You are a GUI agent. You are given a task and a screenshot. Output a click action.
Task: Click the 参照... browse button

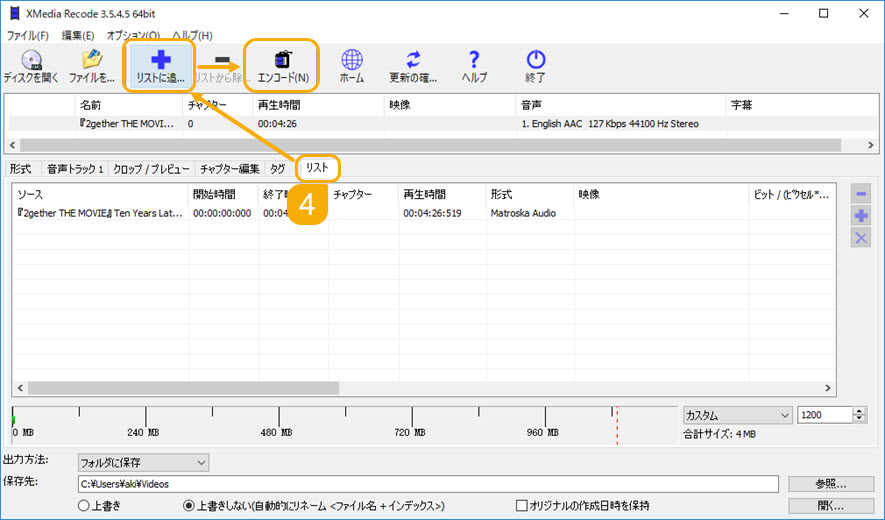click(831, 484)
